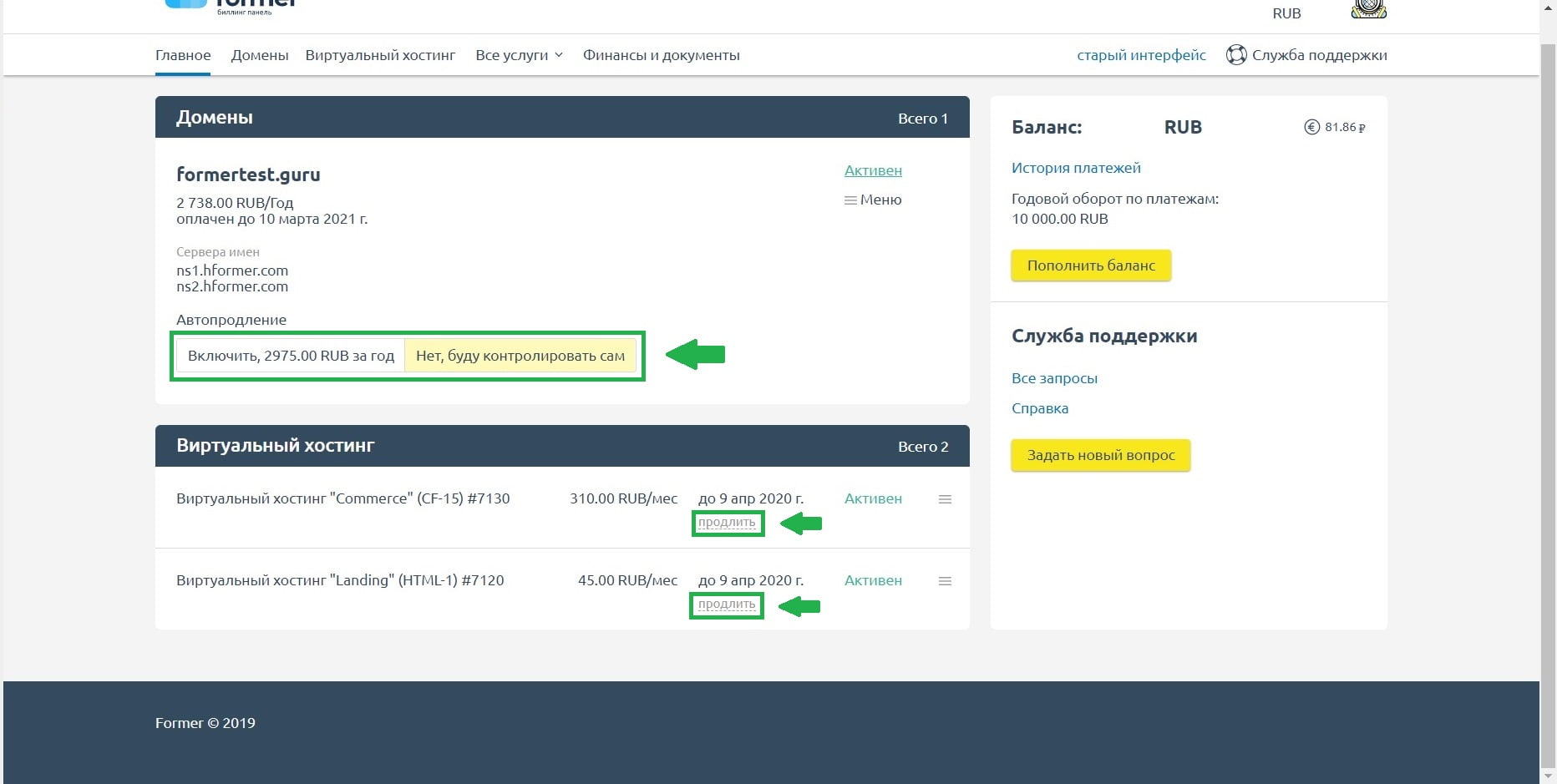Select 'Нет, буду контролировать сам' option
The height and width of the screenshot is (784, 1557).
(520, 356)
